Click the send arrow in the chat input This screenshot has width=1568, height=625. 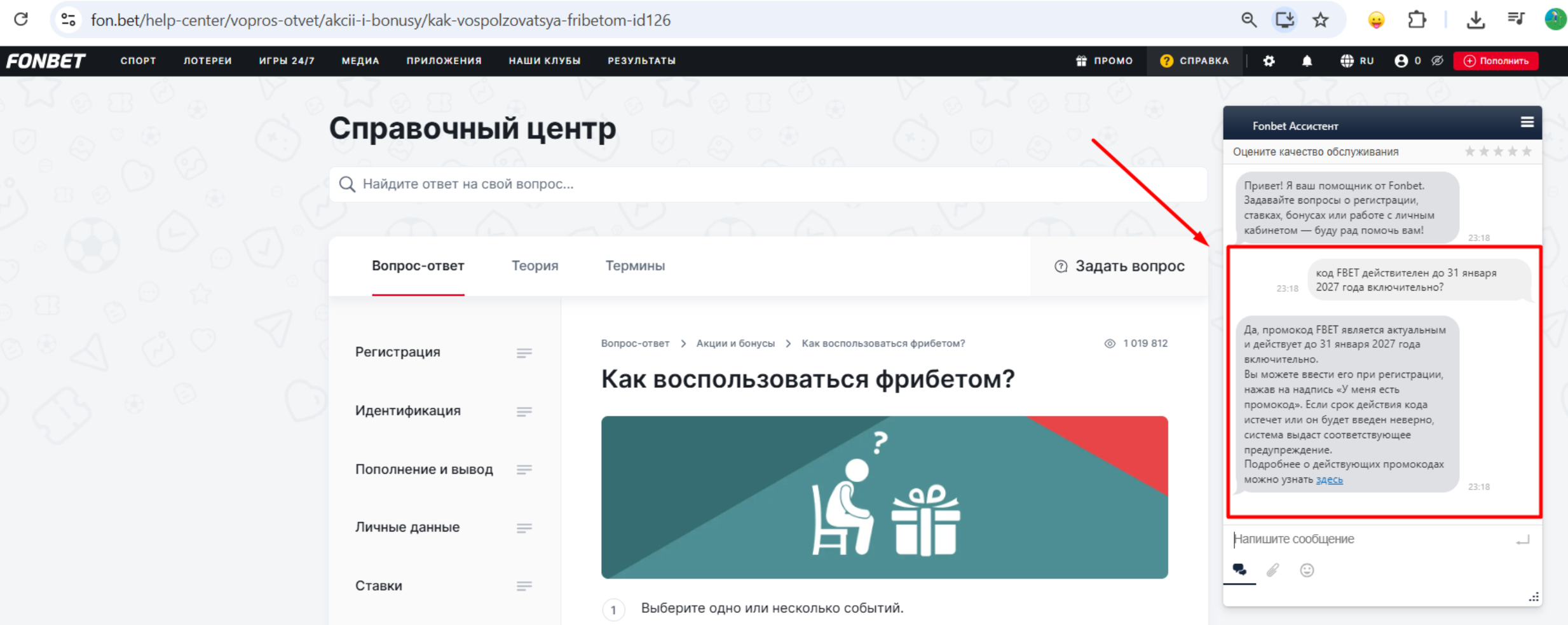click(1523, 540)
